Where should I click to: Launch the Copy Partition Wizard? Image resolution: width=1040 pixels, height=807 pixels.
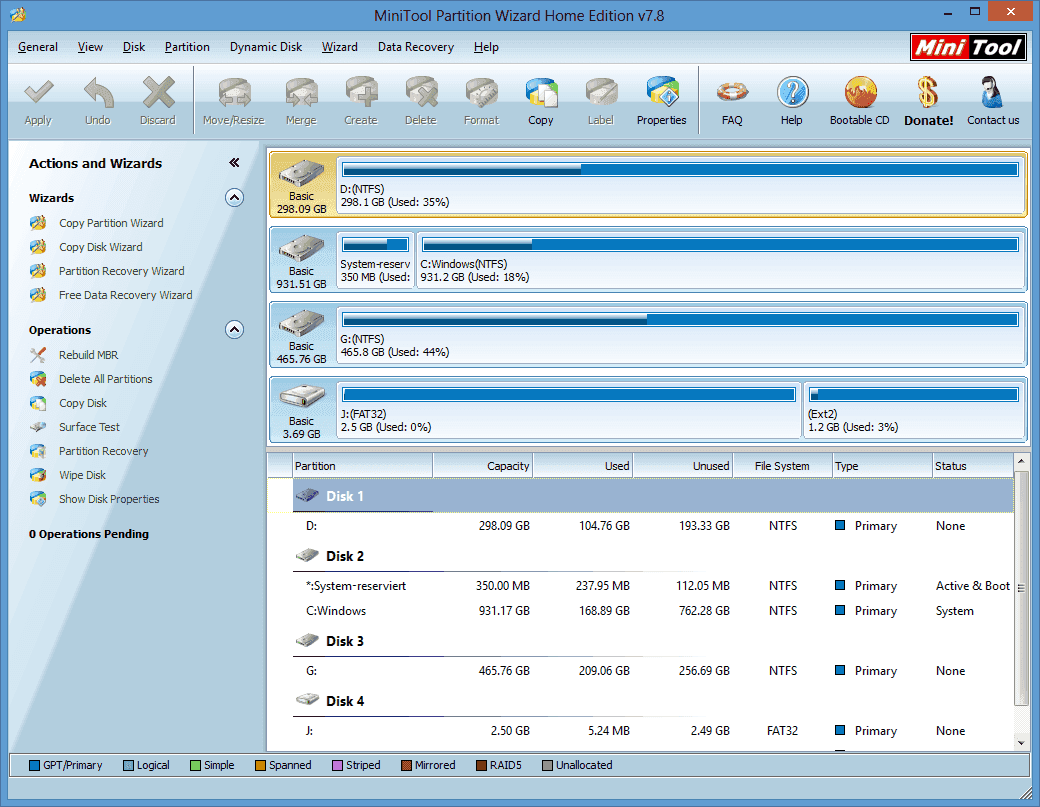(111, 223)
